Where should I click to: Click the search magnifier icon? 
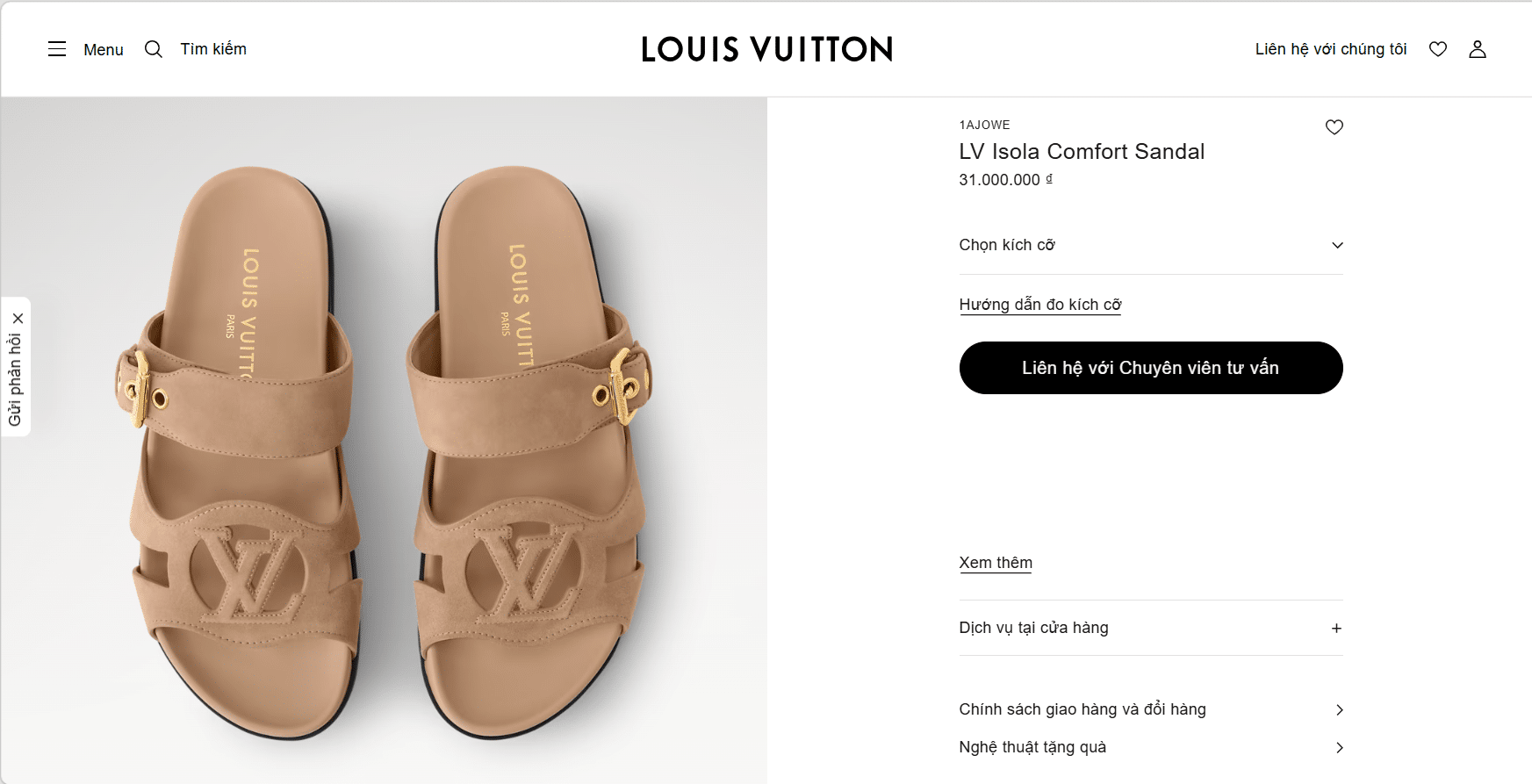click(154, 49)
